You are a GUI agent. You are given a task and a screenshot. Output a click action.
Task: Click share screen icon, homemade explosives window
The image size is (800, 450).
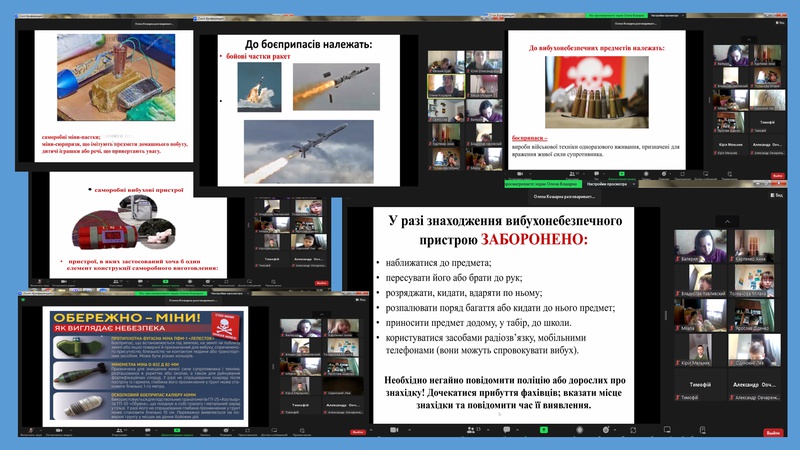click(x=165, y=281)
